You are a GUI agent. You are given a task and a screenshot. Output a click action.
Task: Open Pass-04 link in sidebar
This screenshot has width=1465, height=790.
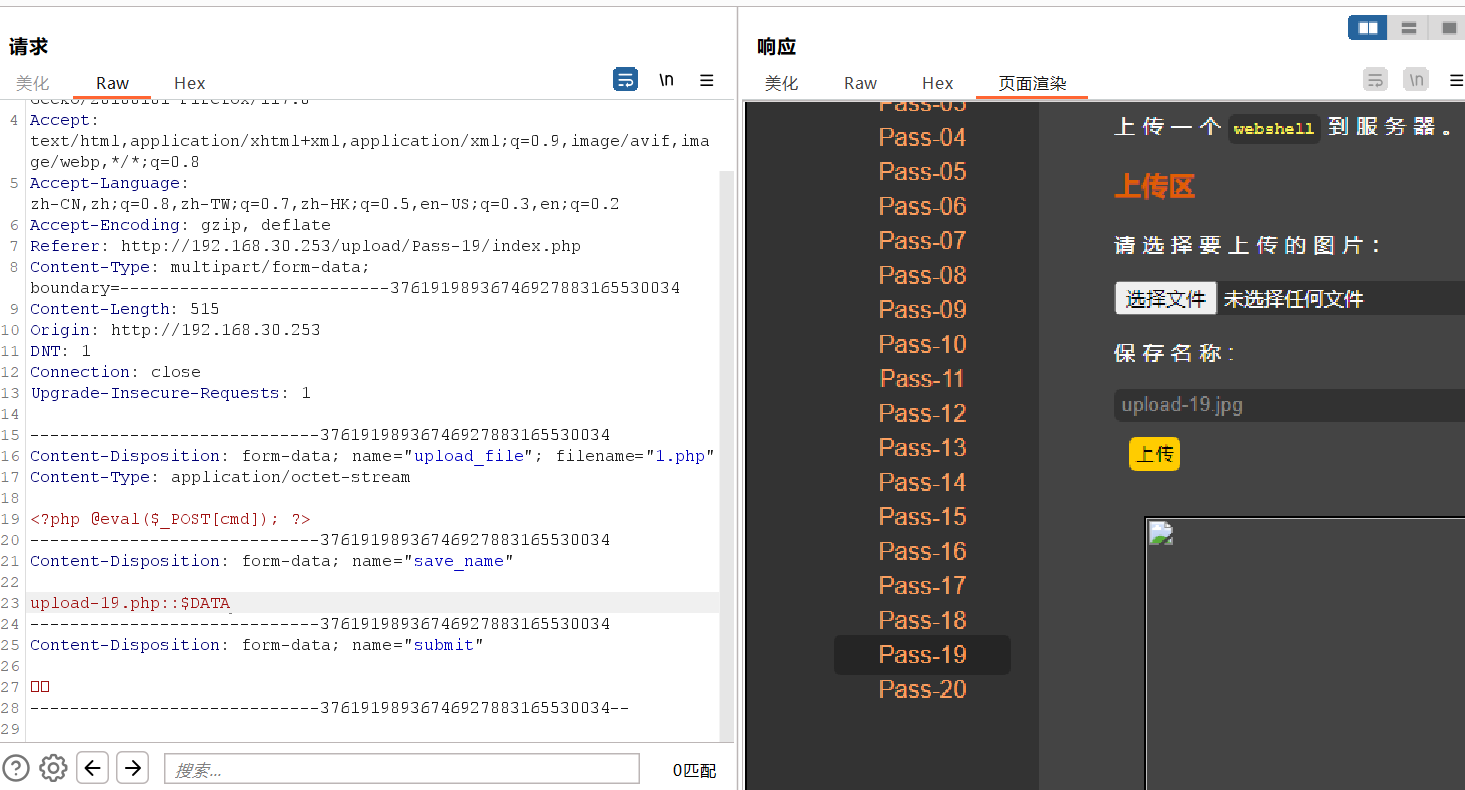click(x=922, y=137)
